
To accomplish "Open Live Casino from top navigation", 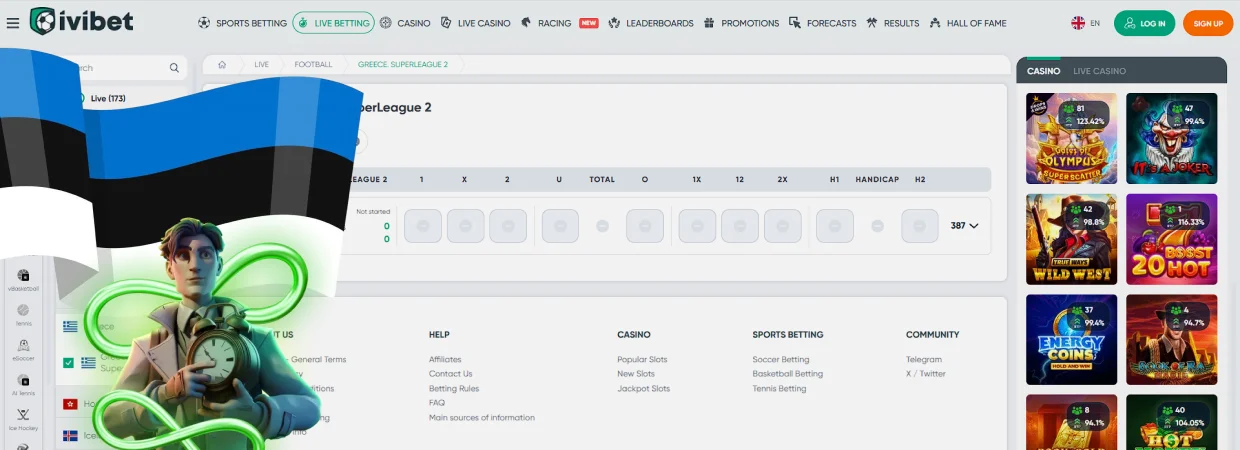I will click(x=475, y=23).
